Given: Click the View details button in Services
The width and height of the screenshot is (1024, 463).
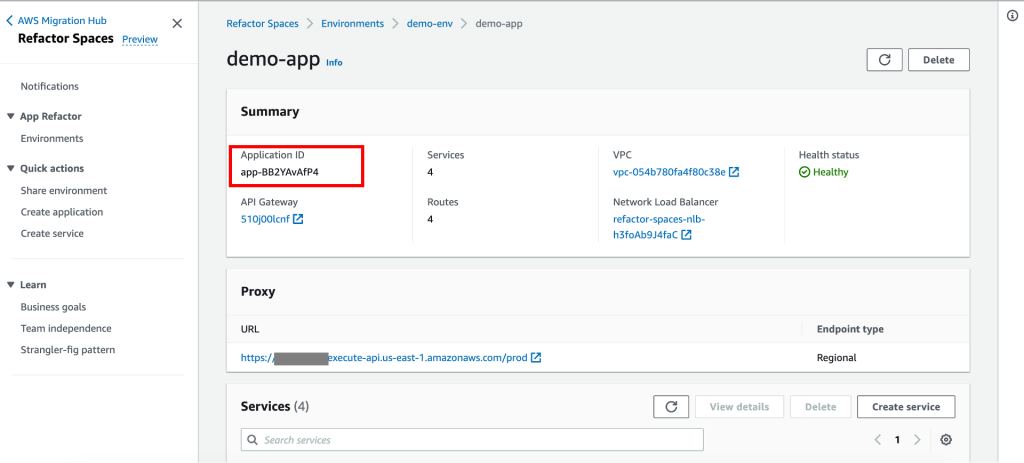Looking at the screenshot, I should click(739, 407).
